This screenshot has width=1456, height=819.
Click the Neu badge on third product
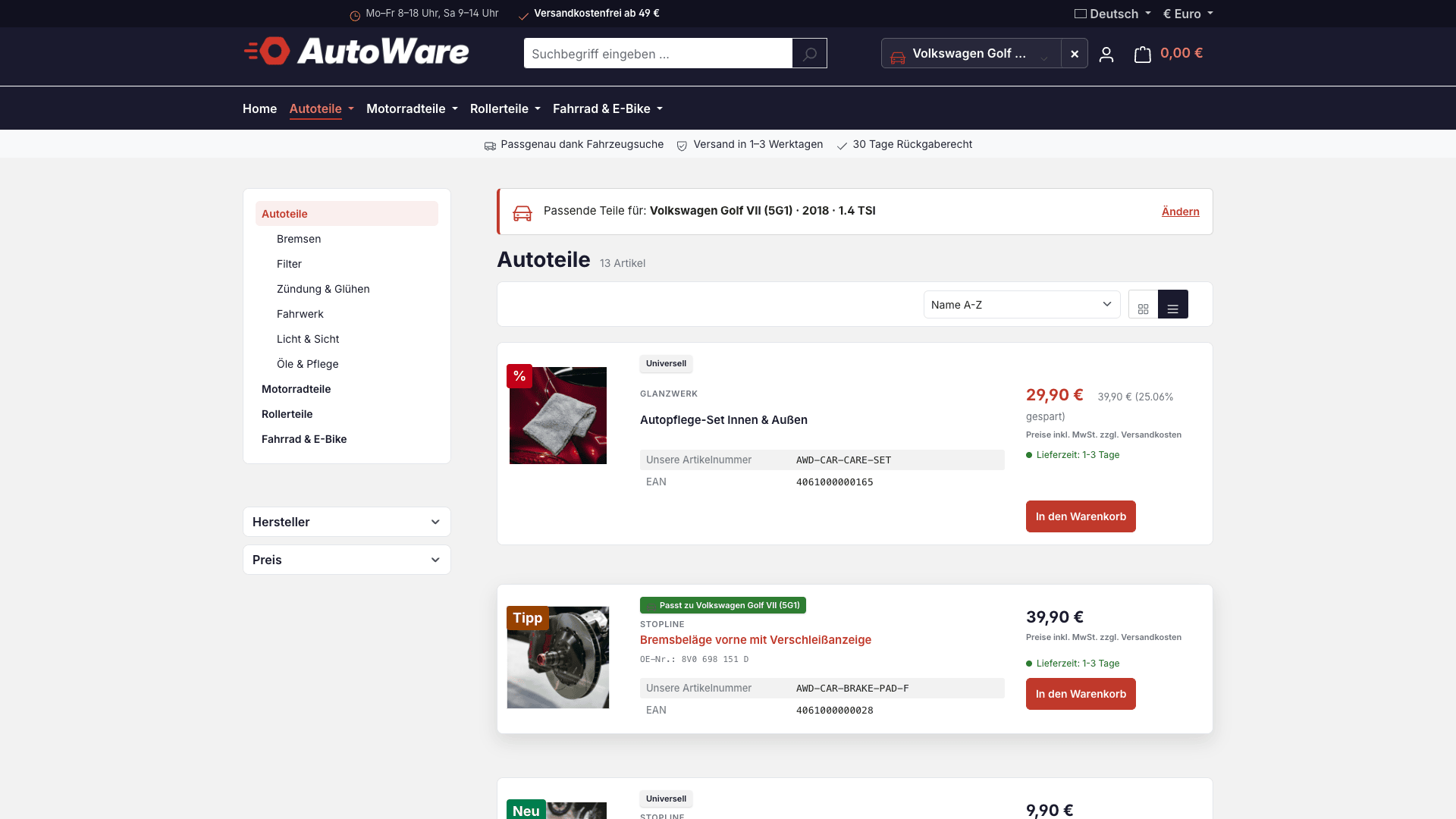526,810
